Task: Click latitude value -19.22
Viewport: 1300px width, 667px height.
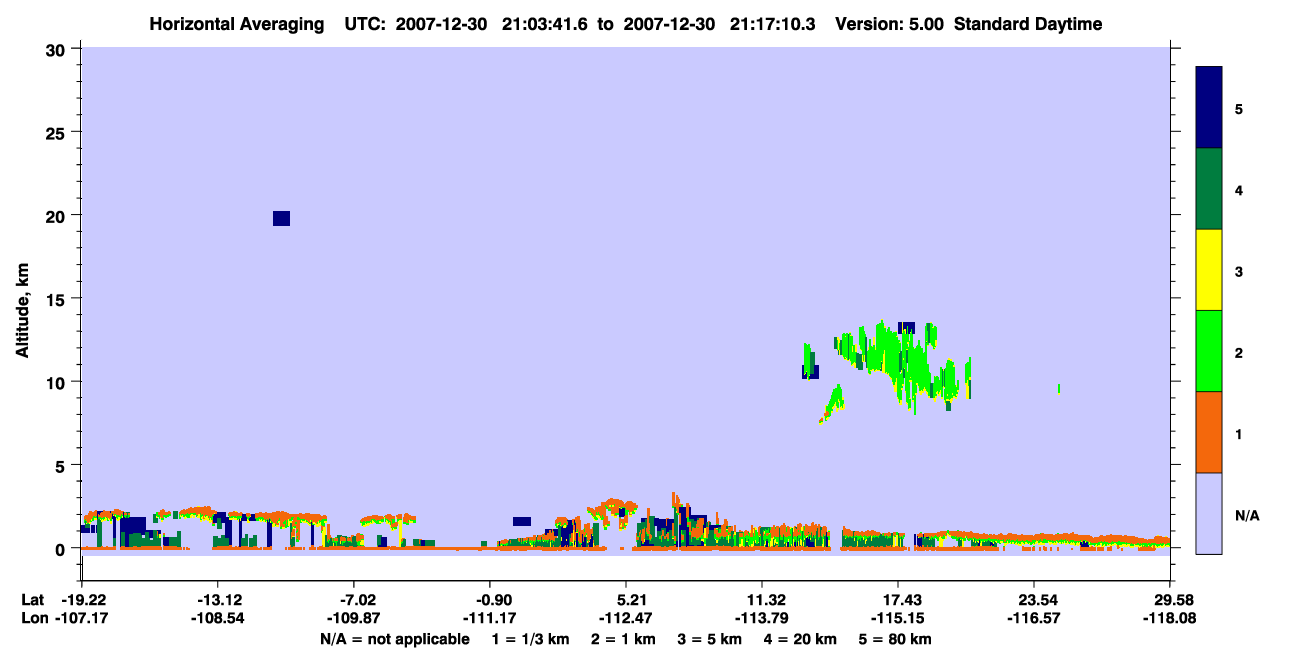Action: point(82,600)
